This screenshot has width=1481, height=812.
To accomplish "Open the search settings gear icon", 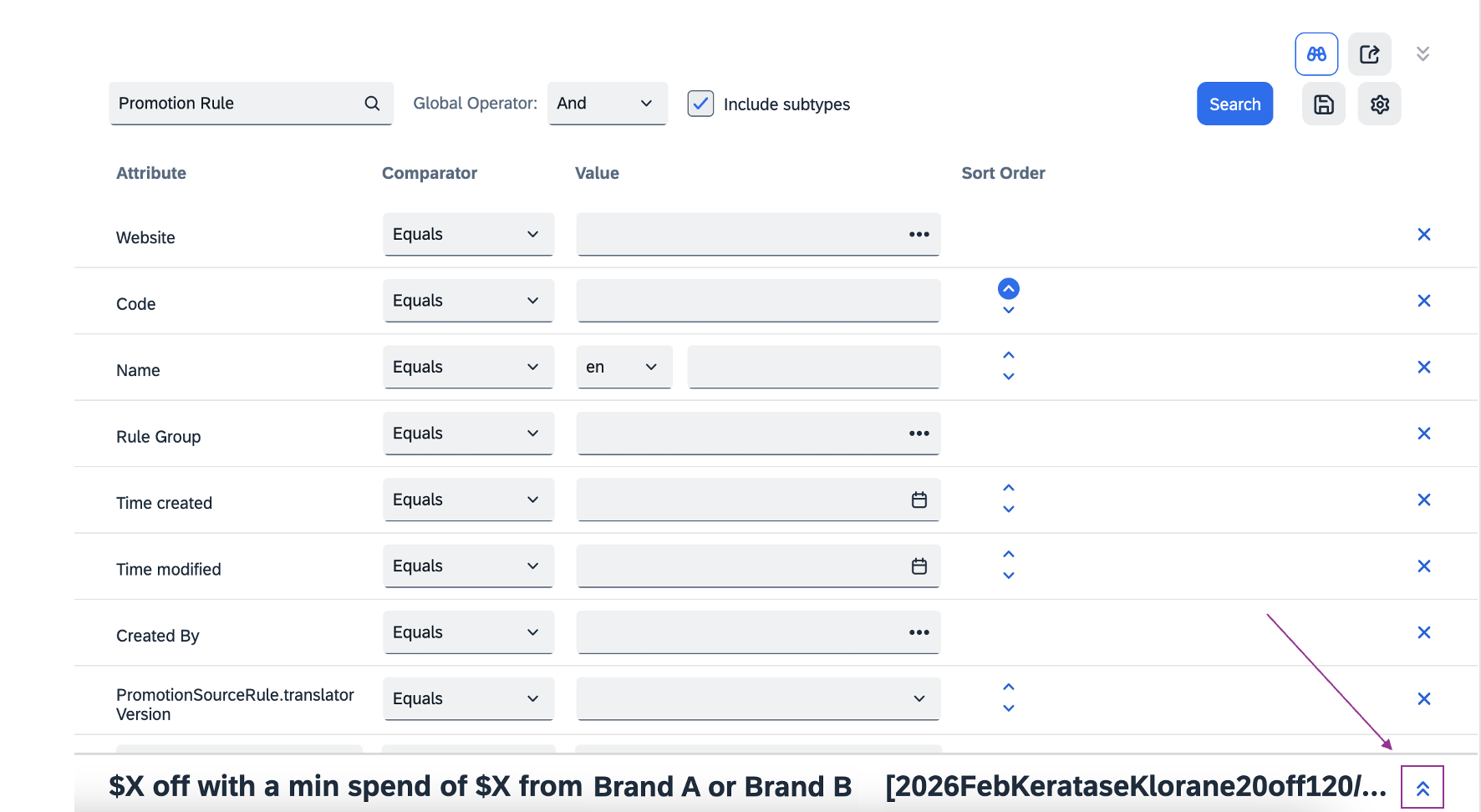I will (x=1379, y=104).
